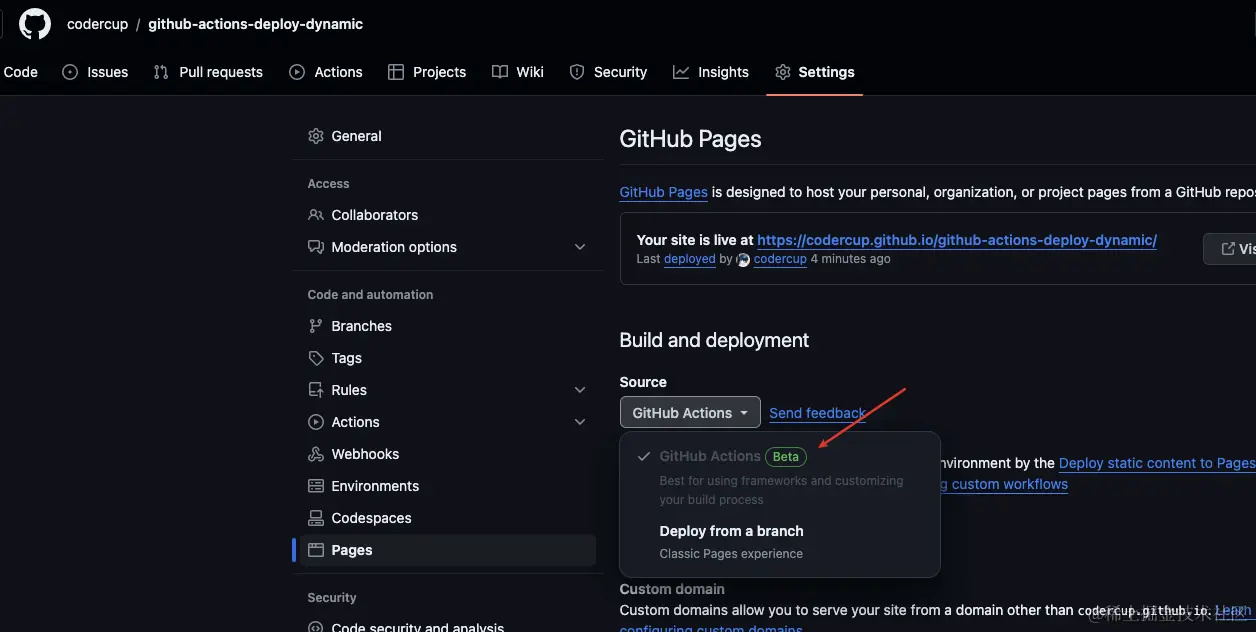Viewport: 1256px width, 632px height.
Task: Click the Environments server icon
Action: pos(316,486)
